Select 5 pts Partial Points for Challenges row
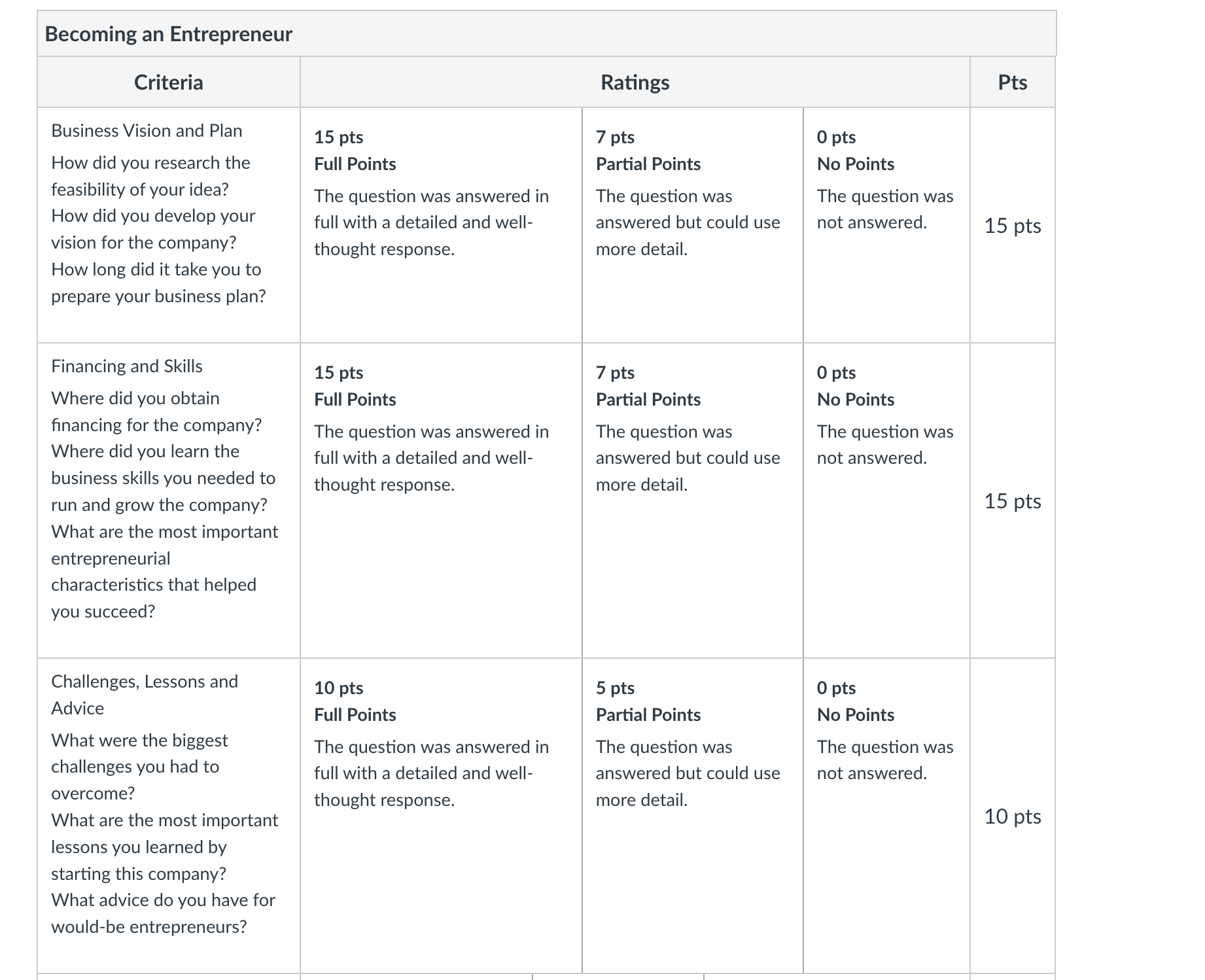Image resolution: width=1205 pixels, height=980 pixels. [692, 816]
